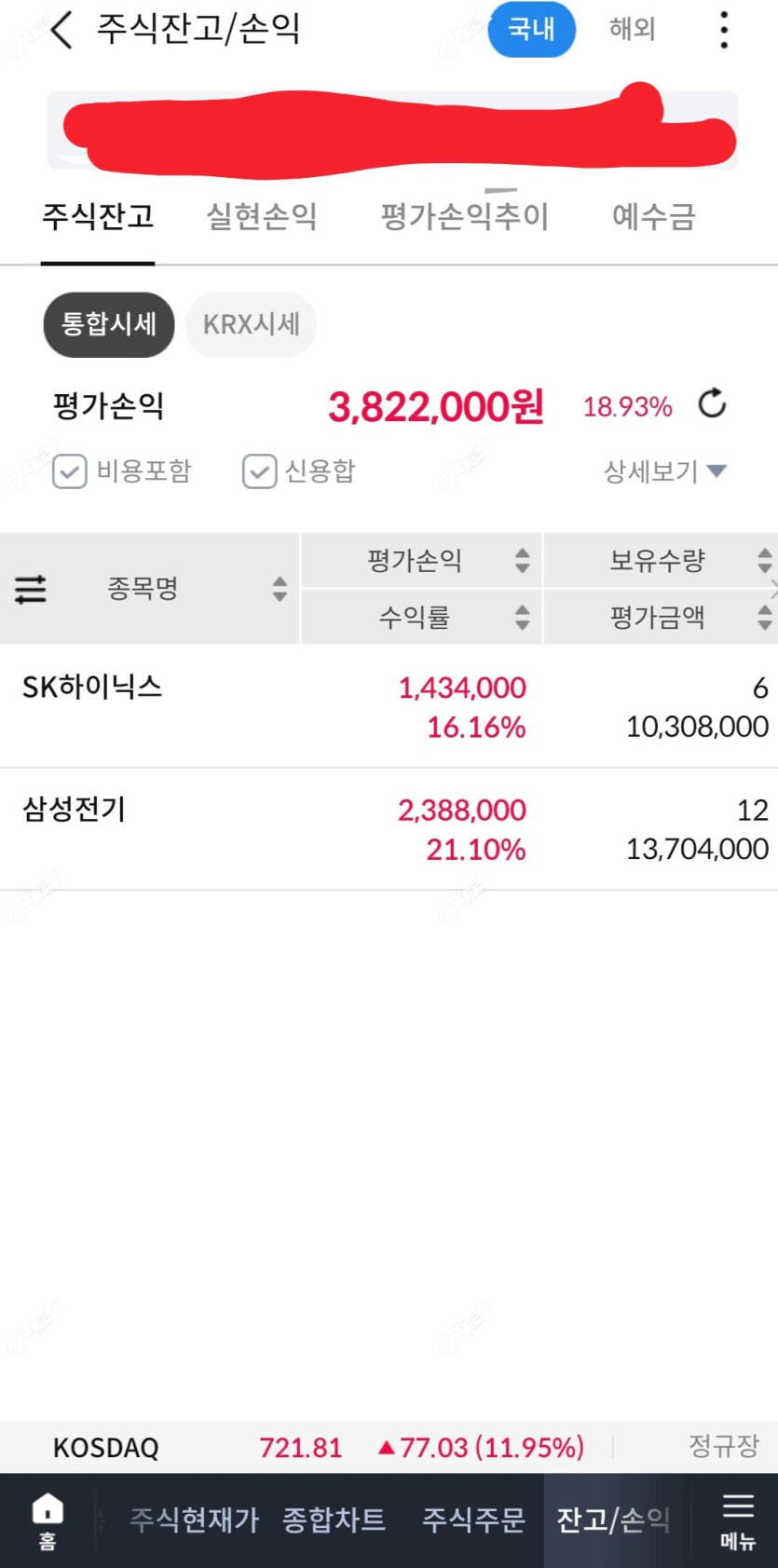The height and width of the screenshot is (1568, 778).
Task: Sort the 평가금액 column arrows
Action: point(765,617)
